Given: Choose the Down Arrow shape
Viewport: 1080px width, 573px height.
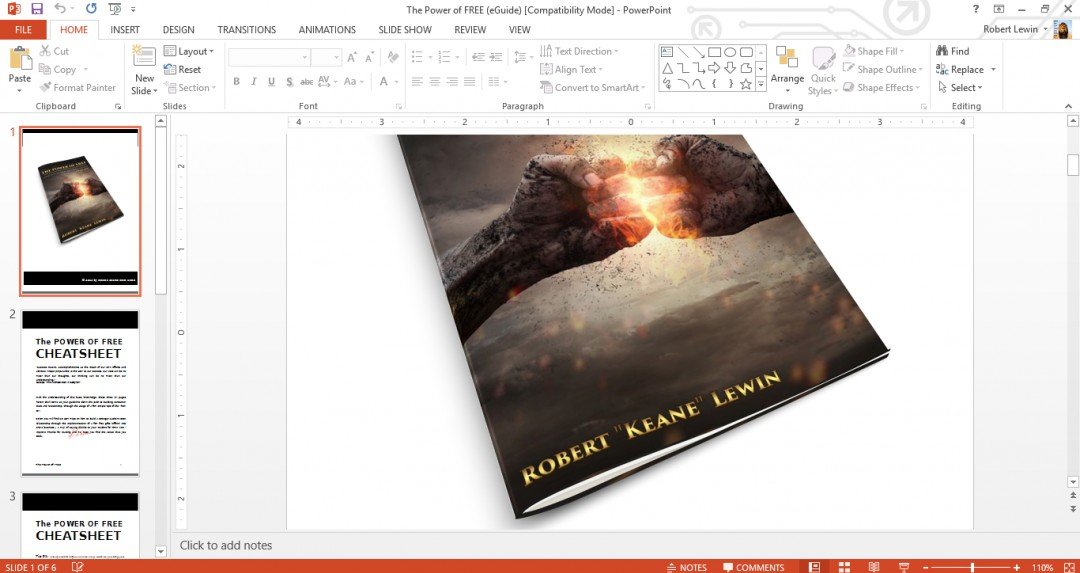Looking at the screenshot, I should point(730,68).
